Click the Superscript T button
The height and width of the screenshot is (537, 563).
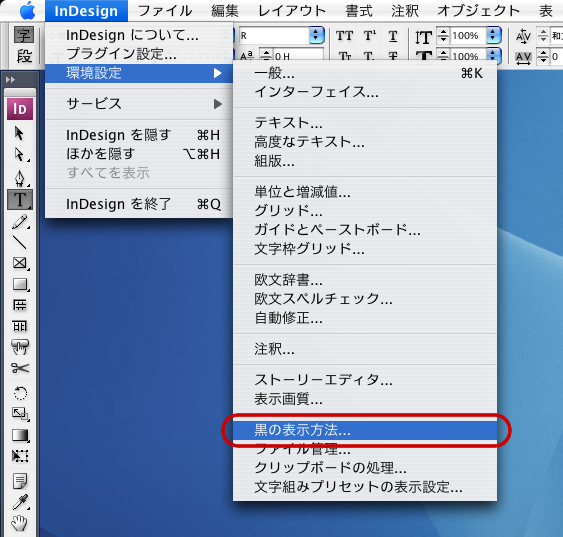tap(369, 36)
